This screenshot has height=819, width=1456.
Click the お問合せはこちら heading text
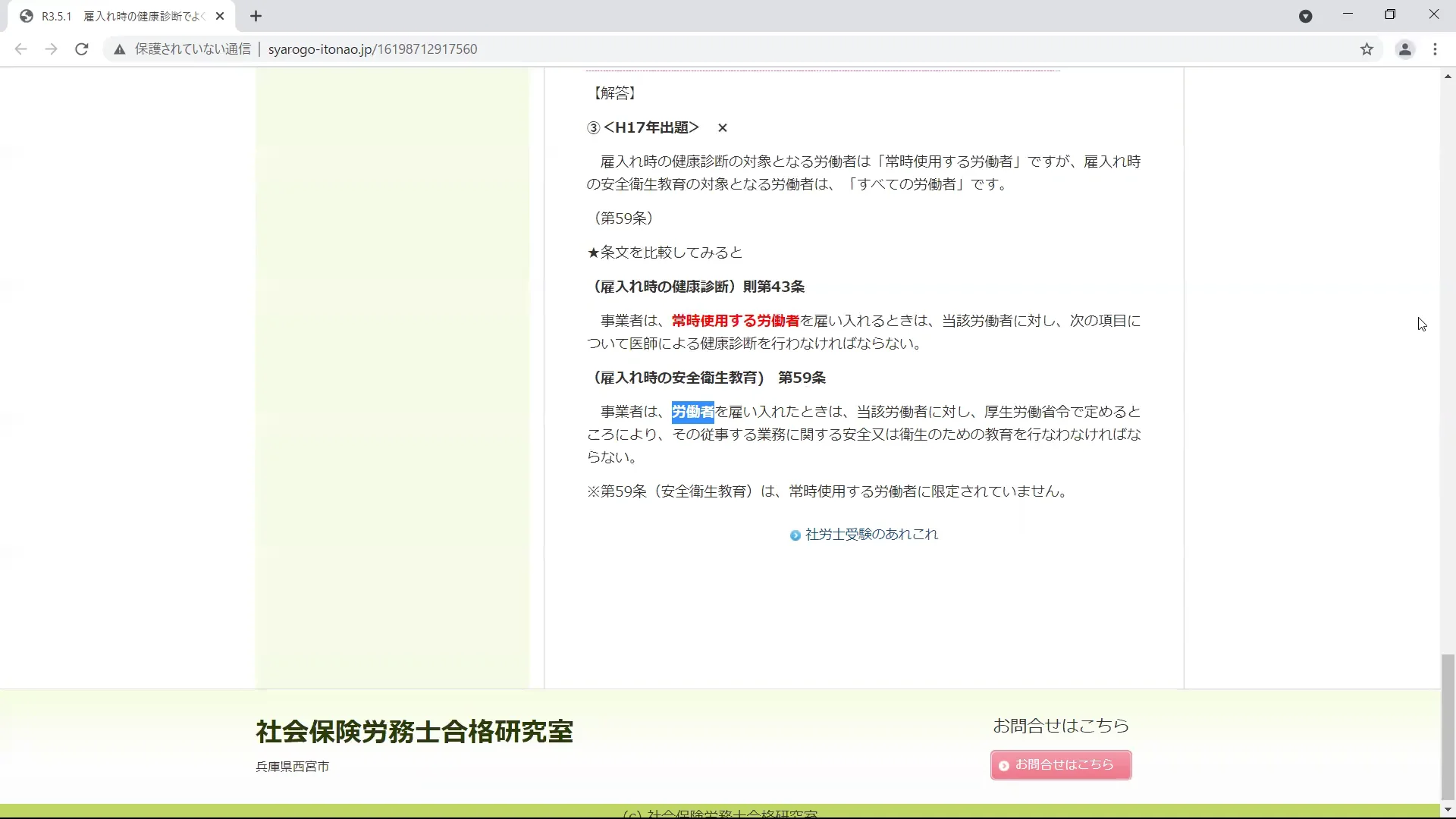(1061, 726)
